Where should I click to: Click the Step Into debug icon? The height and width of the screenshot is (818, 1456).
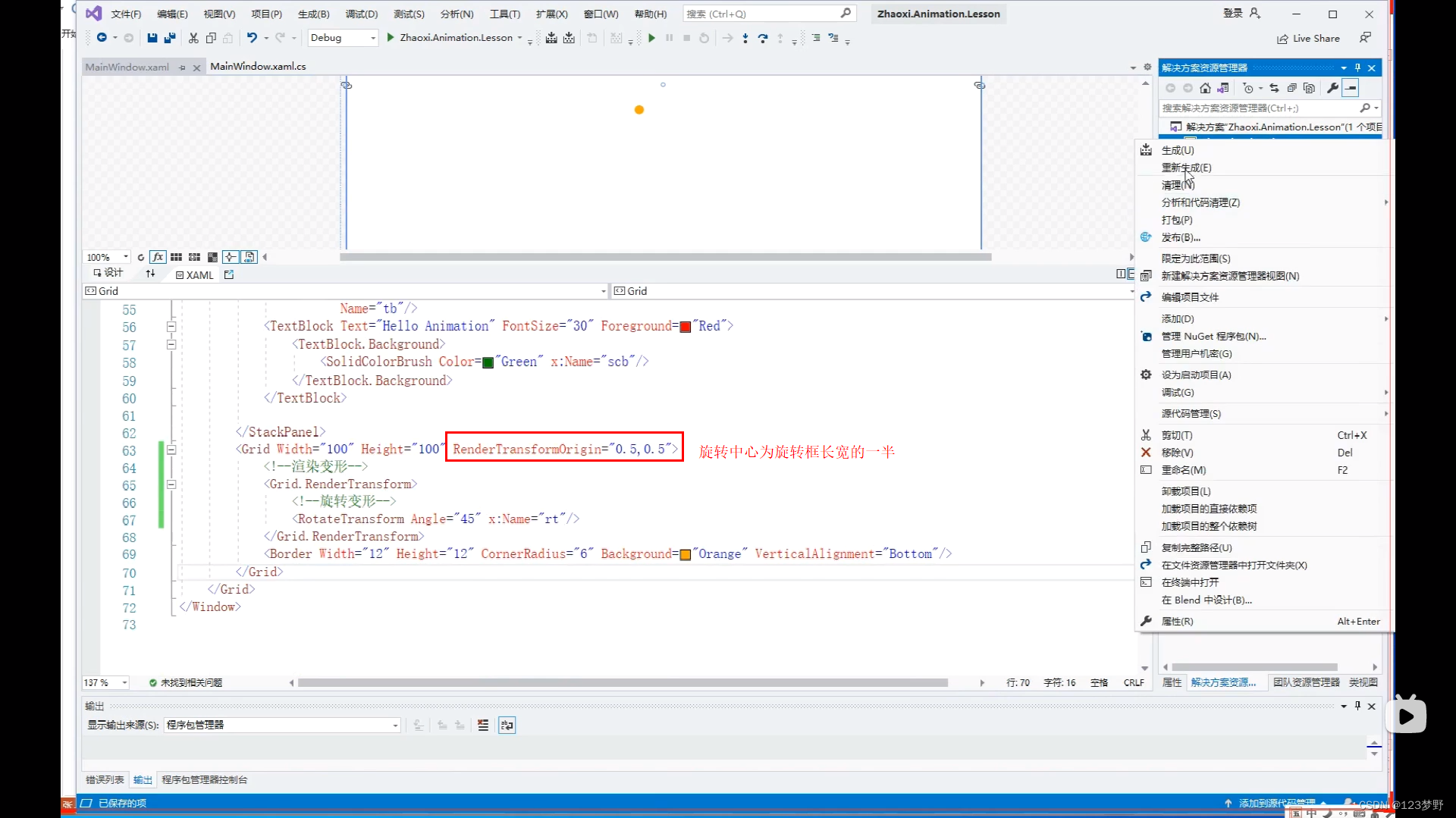coord(745,38)
